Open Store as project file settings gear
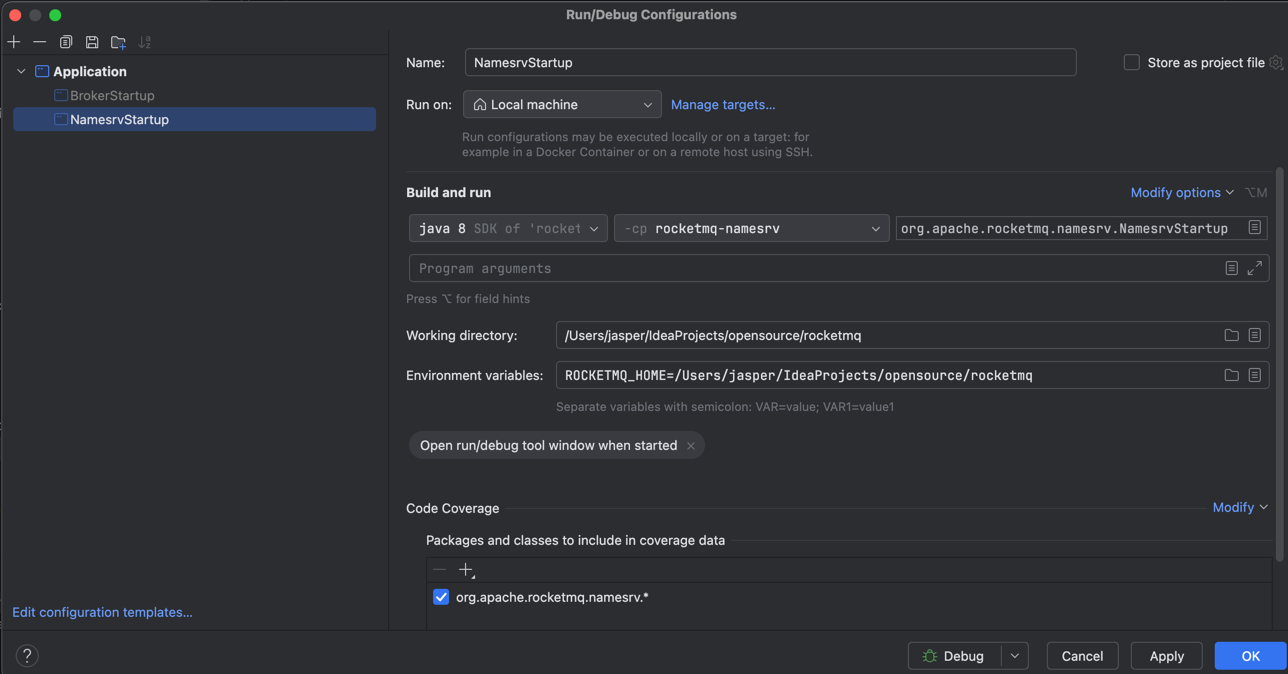 [1276, 63]
